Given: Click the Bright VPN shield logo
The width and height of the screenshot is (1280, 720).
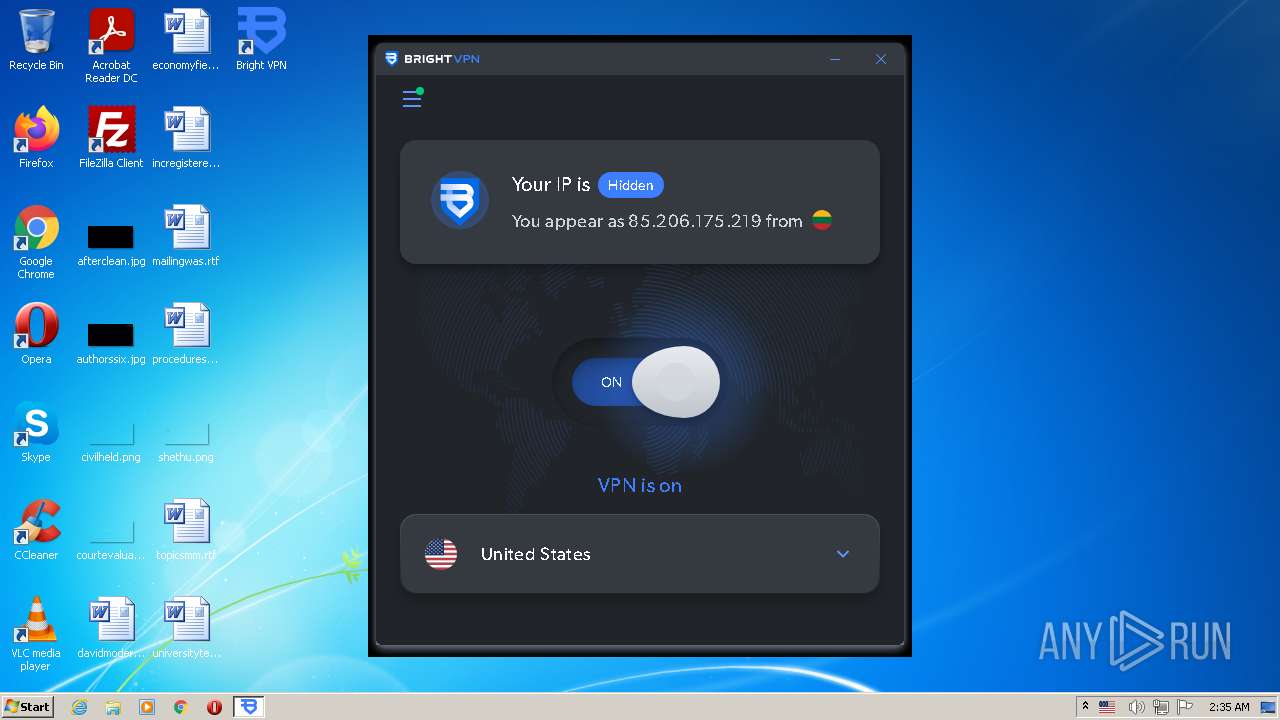Looking at the screenshot, I should pyautogui.click(x=459, y=201).
